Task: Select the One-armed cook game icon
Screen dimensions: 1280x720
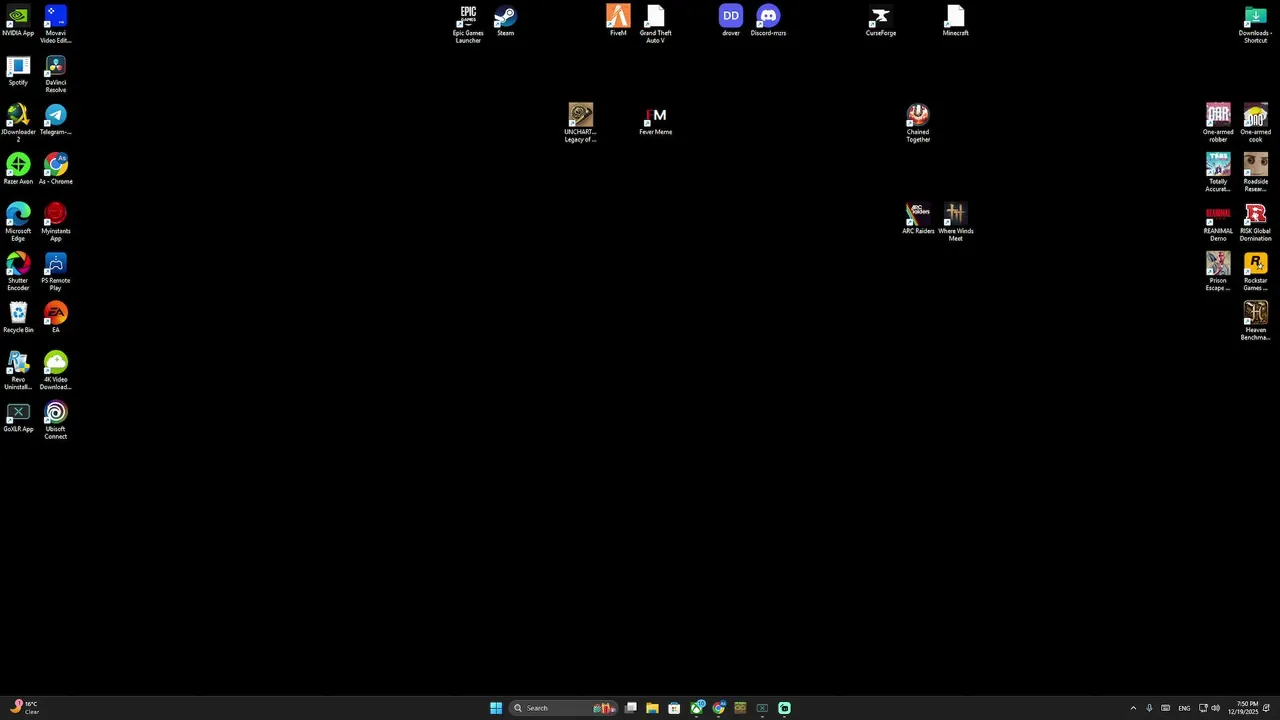Action: tap(1256, 123)
